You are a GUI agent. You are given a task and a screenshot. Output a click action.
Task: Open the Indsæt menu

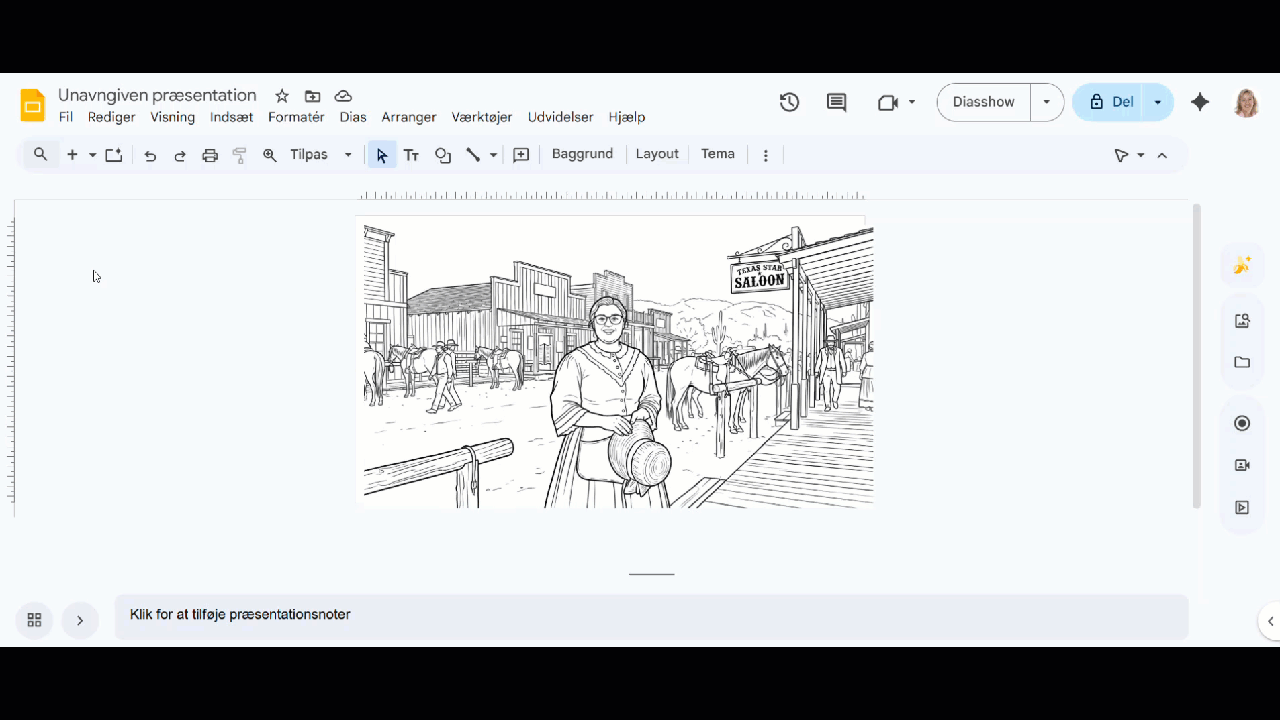click(231, 117)
